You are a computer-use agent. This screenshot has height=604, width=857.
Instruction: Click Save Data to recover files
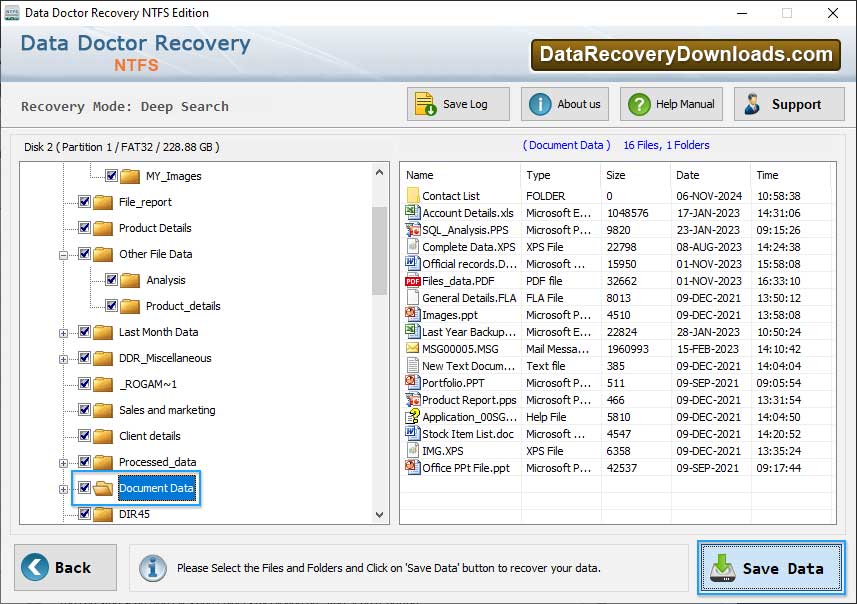[x=771, y=568]
